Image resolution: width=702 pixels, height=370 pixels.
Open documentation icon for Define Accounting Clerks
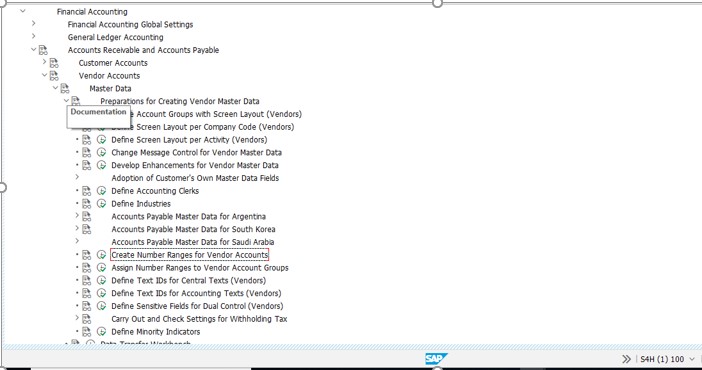(x=86, y=191)
